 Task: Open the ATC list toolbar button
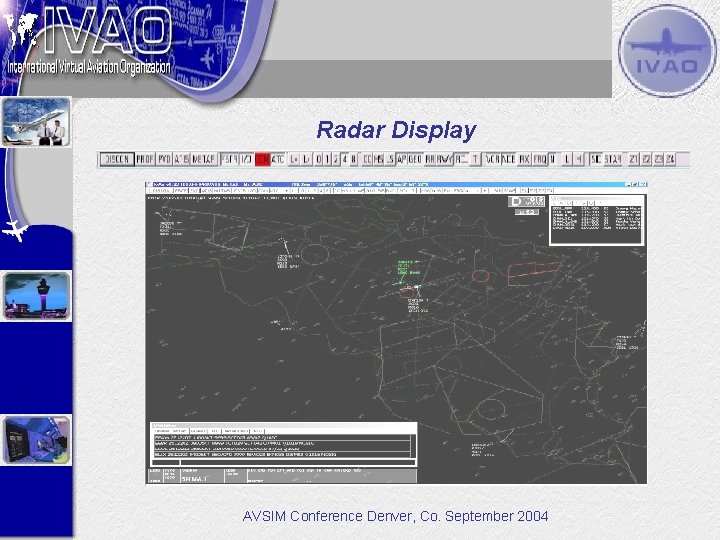click(x=278, y=159)
